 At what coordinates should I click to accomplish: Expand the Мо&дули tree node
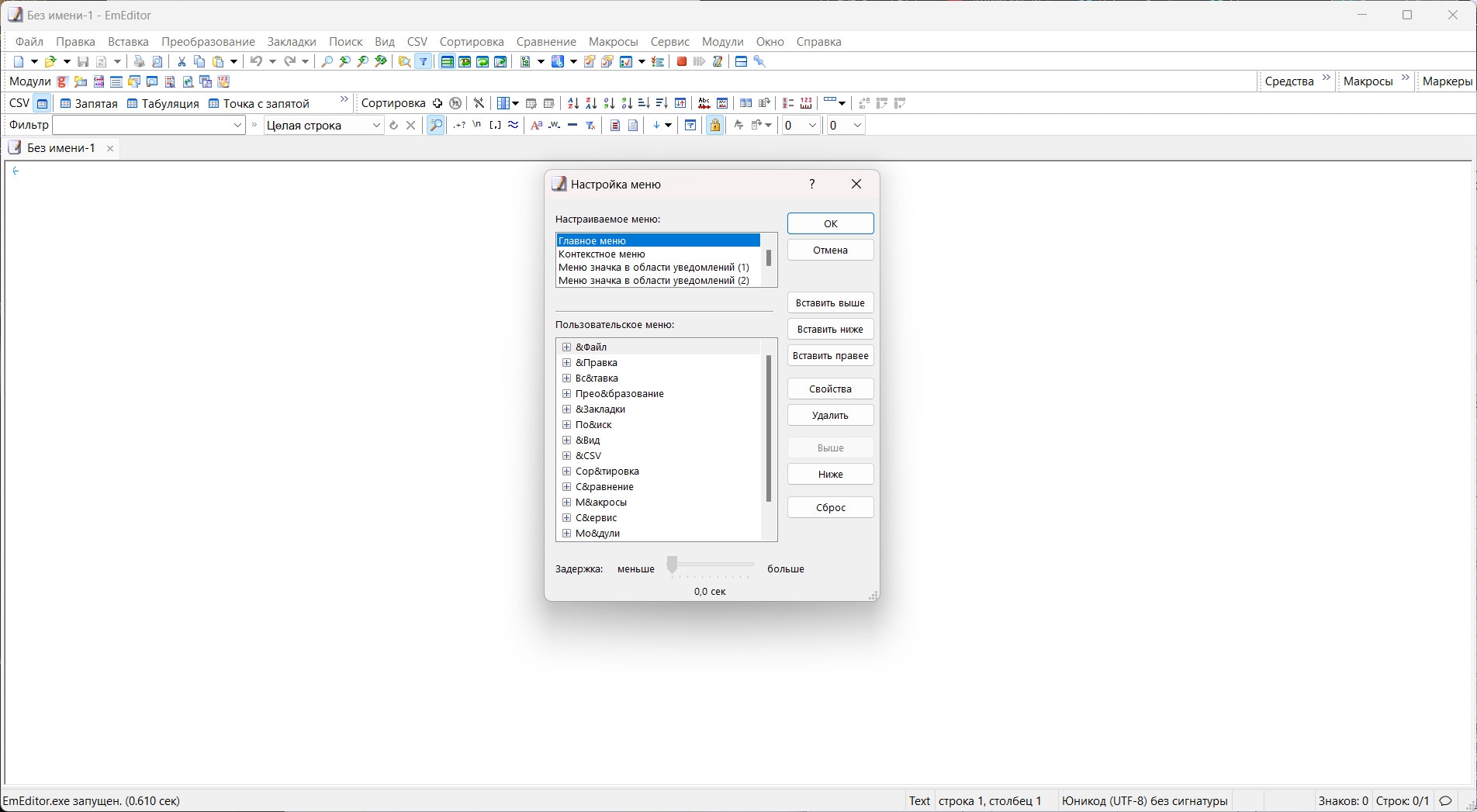567,533
